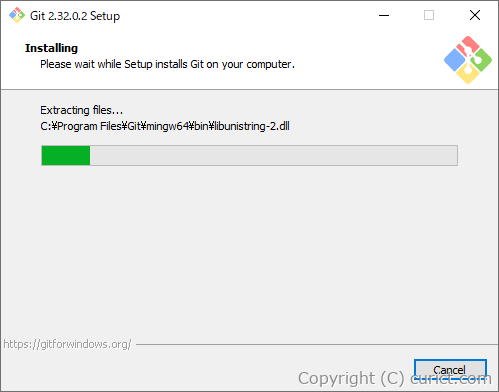Click the libunistring-2.dll file path text
This screenshot has width=499, height=392.
click(165, 126)
